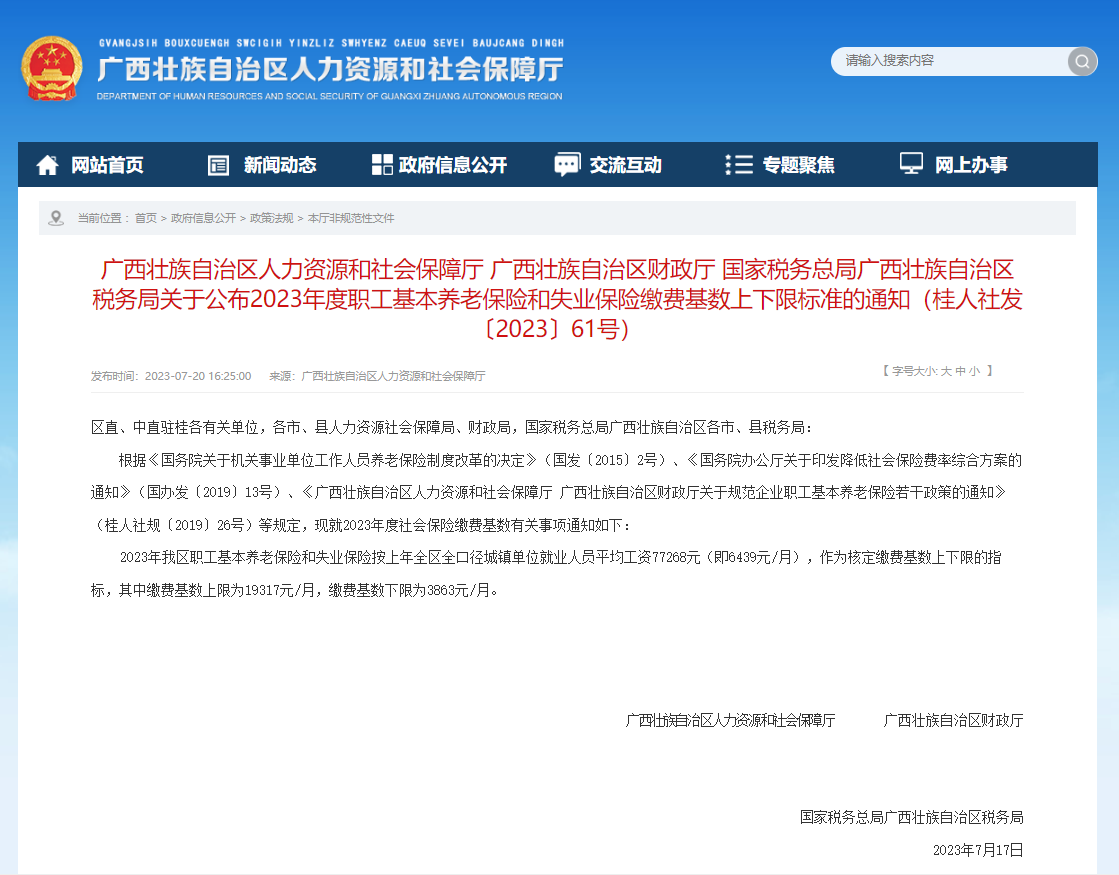This screenshot has width=1119, height=875.
Task: Click 首页 in the breadcrumb
Action: (146, 218)
